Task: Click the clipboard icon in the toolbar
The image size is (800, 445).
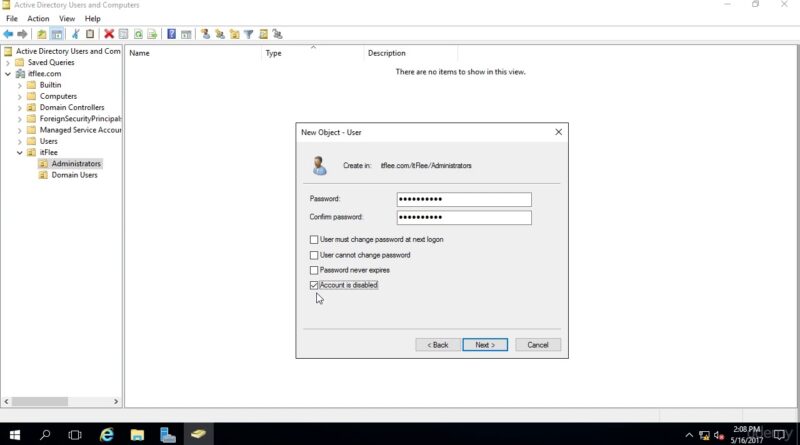Action: point(90,34)
